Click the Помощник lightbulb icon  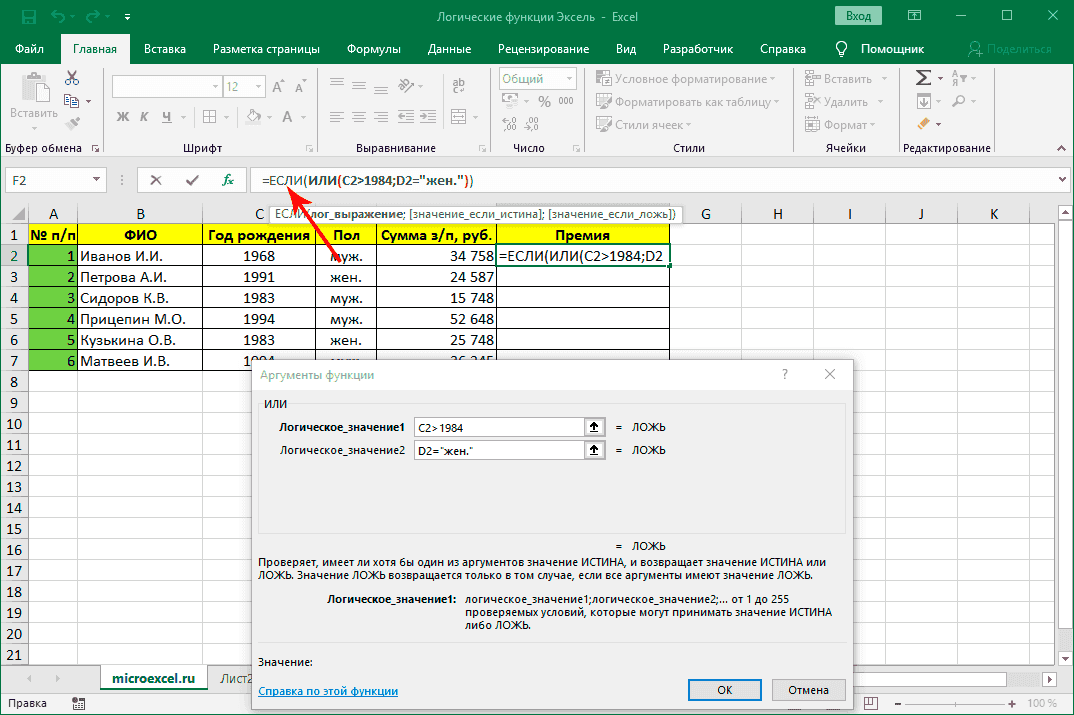coord(841,48)
